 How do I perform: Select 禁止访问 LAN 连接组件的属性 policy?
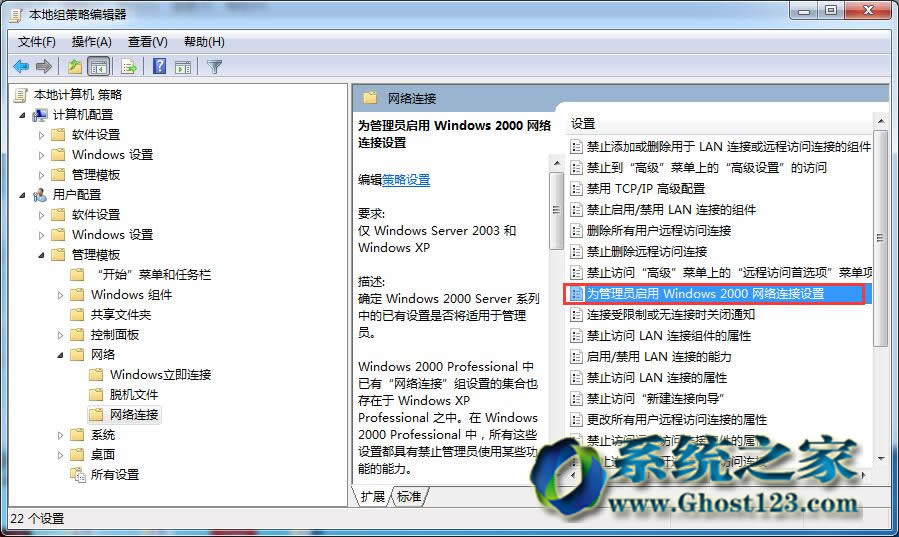(669, 336)
